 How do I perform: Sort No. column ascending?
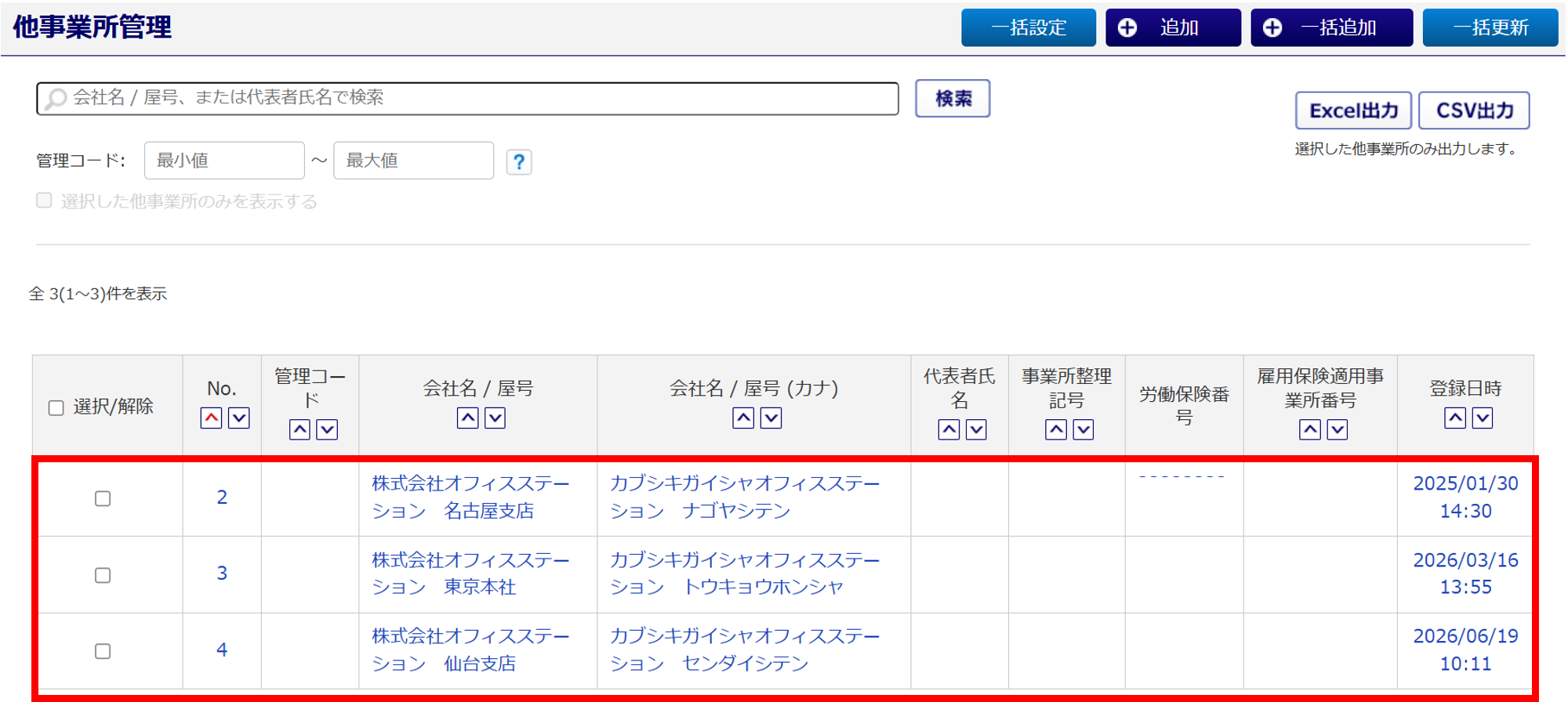(x=211, y=418)
